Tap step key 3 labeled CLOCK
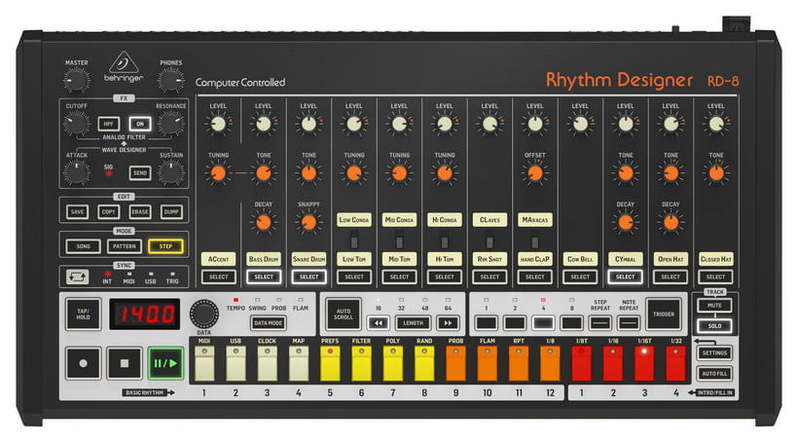This screenshot has height=443, width=798. pyautogui.click(x=267, y=364)
